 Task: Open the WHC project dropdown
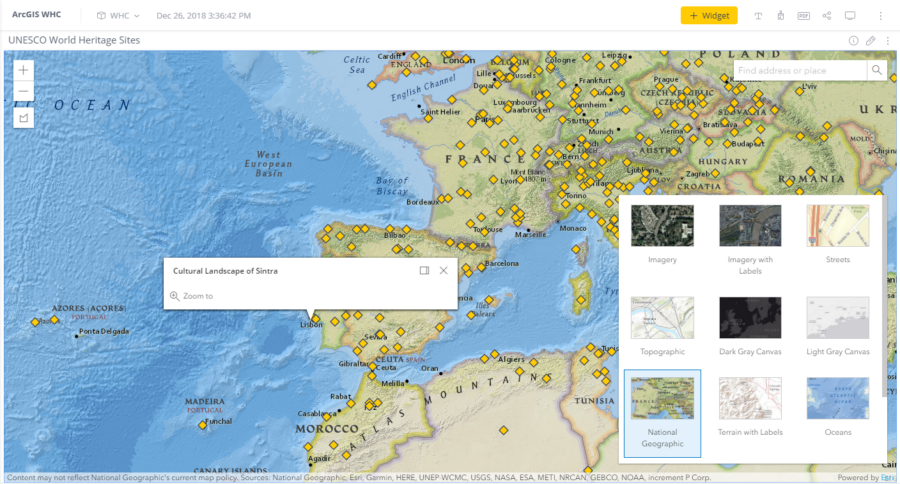click(x=118, y=16)
